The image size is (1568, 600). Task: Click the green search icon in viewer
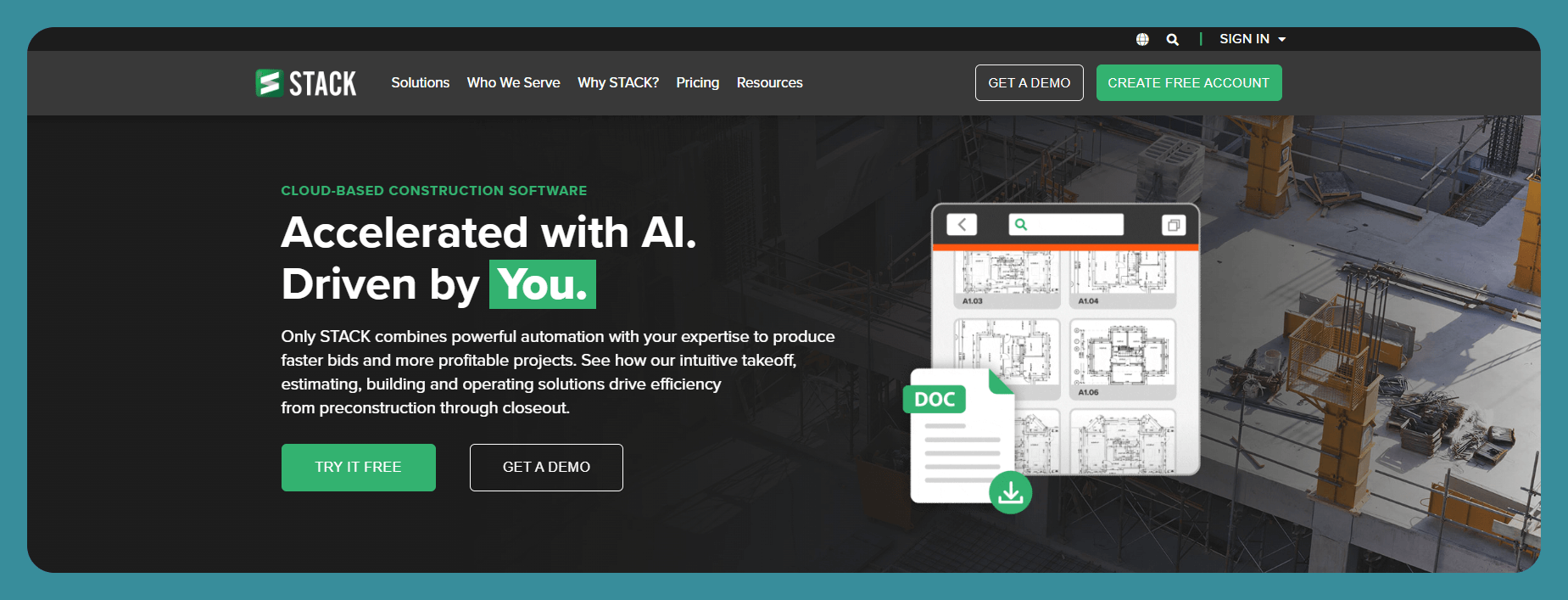pos(1021,224)
